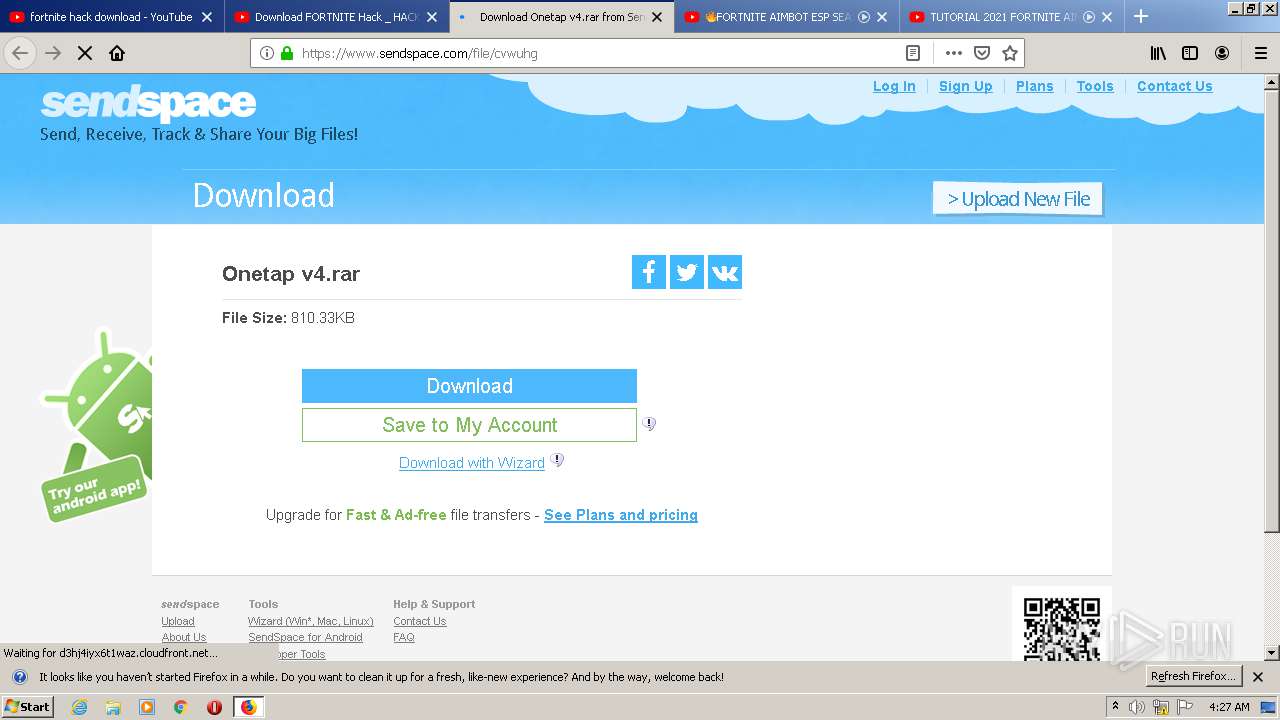This screenshot has width=1280, height=720.
Task: Toggle Reader View icon in the address bar
Action: (x=913, y=53)
